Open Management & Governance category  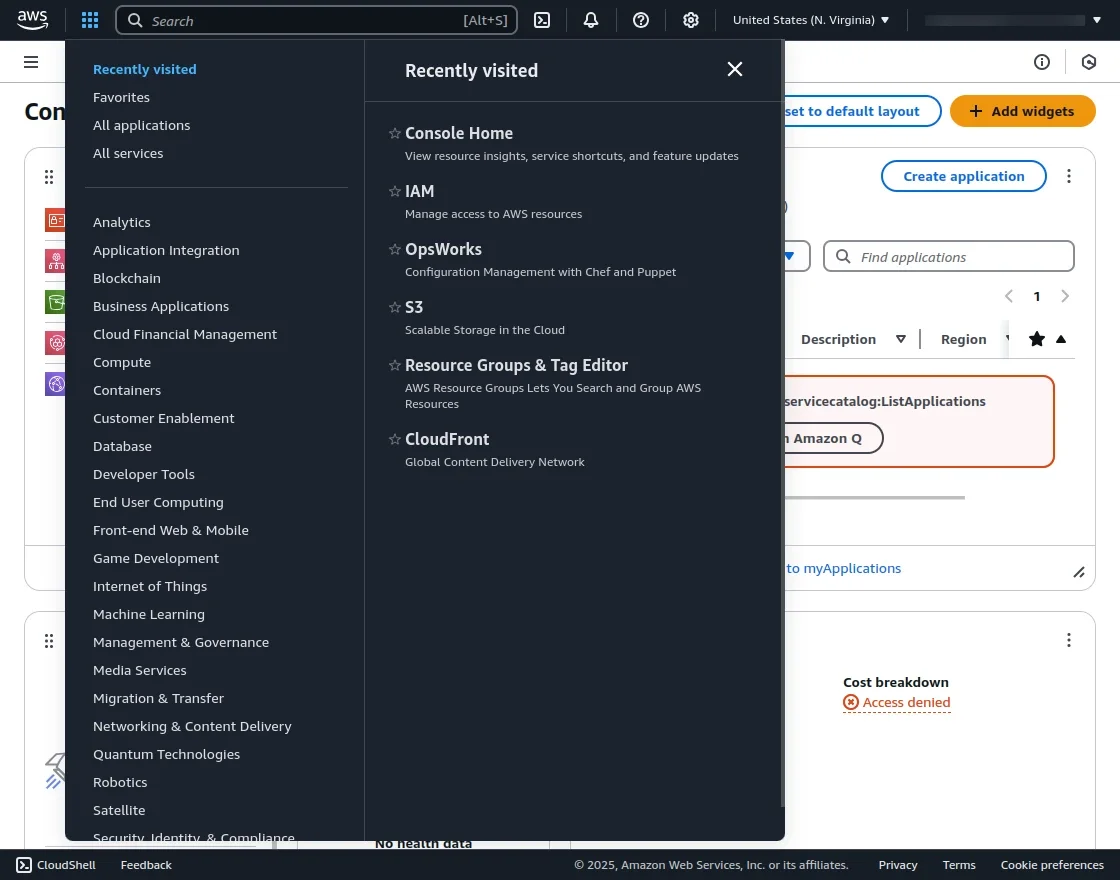click(181, 642)
